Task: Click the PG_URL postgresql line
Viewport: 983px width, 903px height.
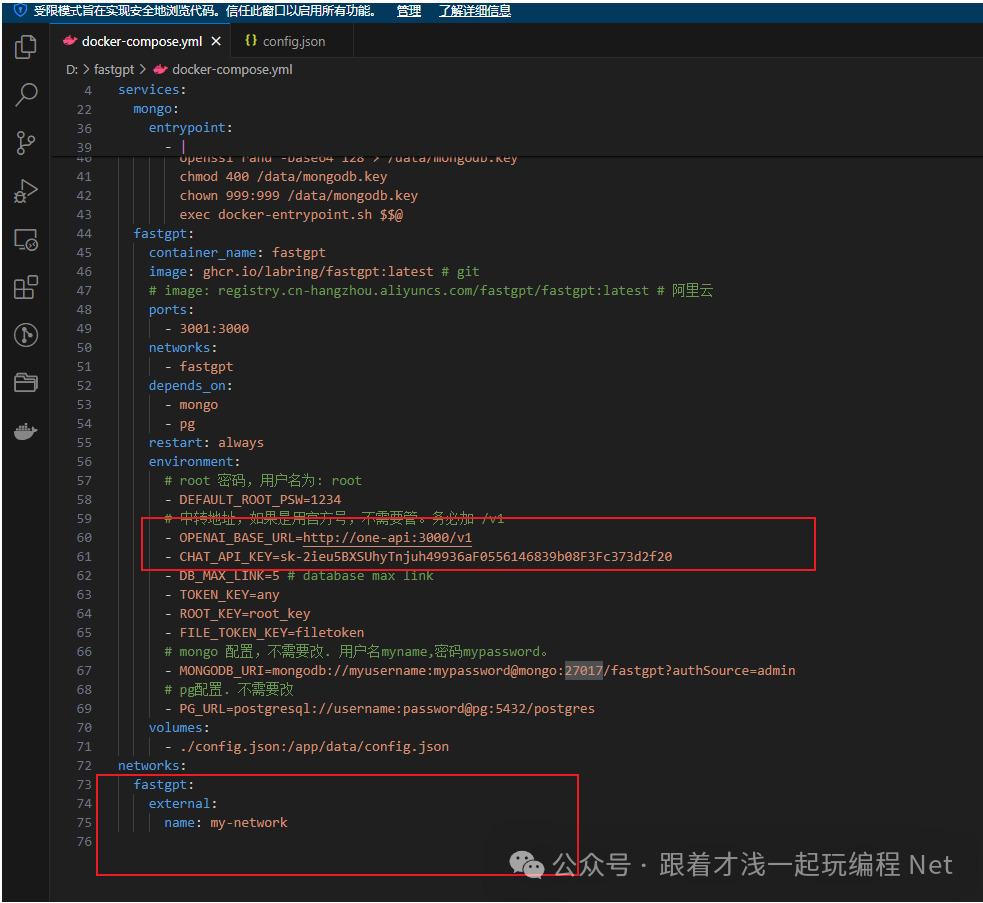Action: (380, 709)
